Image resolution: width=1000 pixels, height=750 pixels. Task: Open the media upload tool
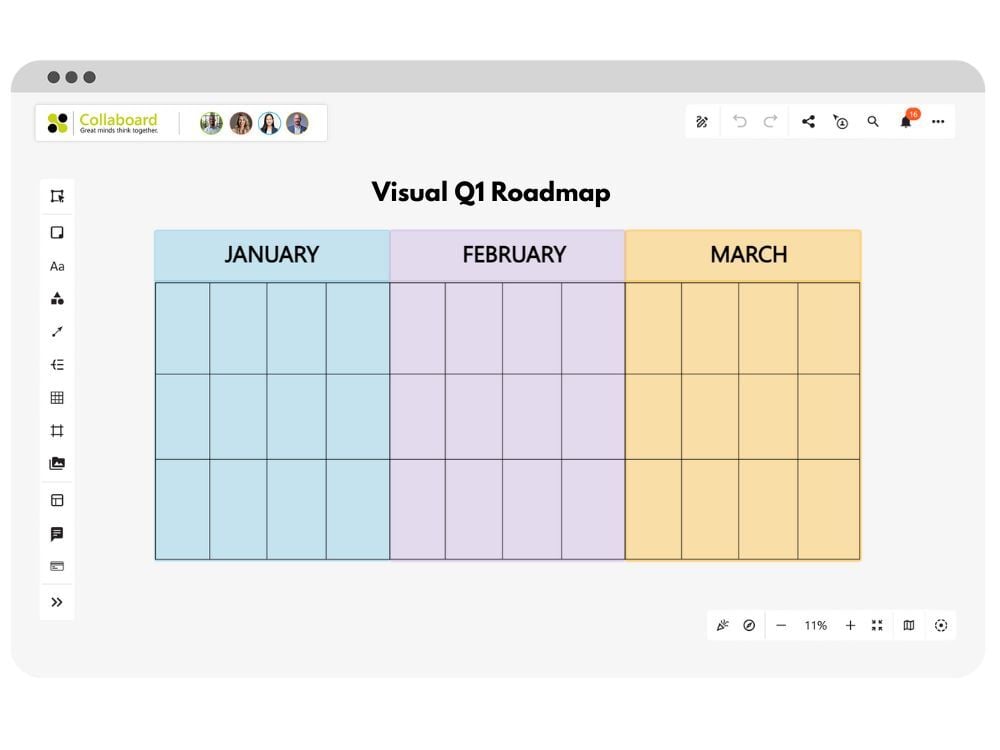coord(57,463)
